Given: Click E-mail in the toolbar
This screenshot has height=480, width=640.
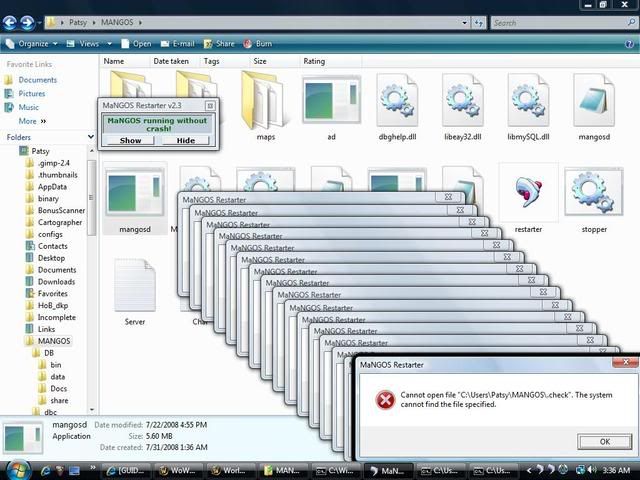Looking at the screenshot, I should (178, 44).
